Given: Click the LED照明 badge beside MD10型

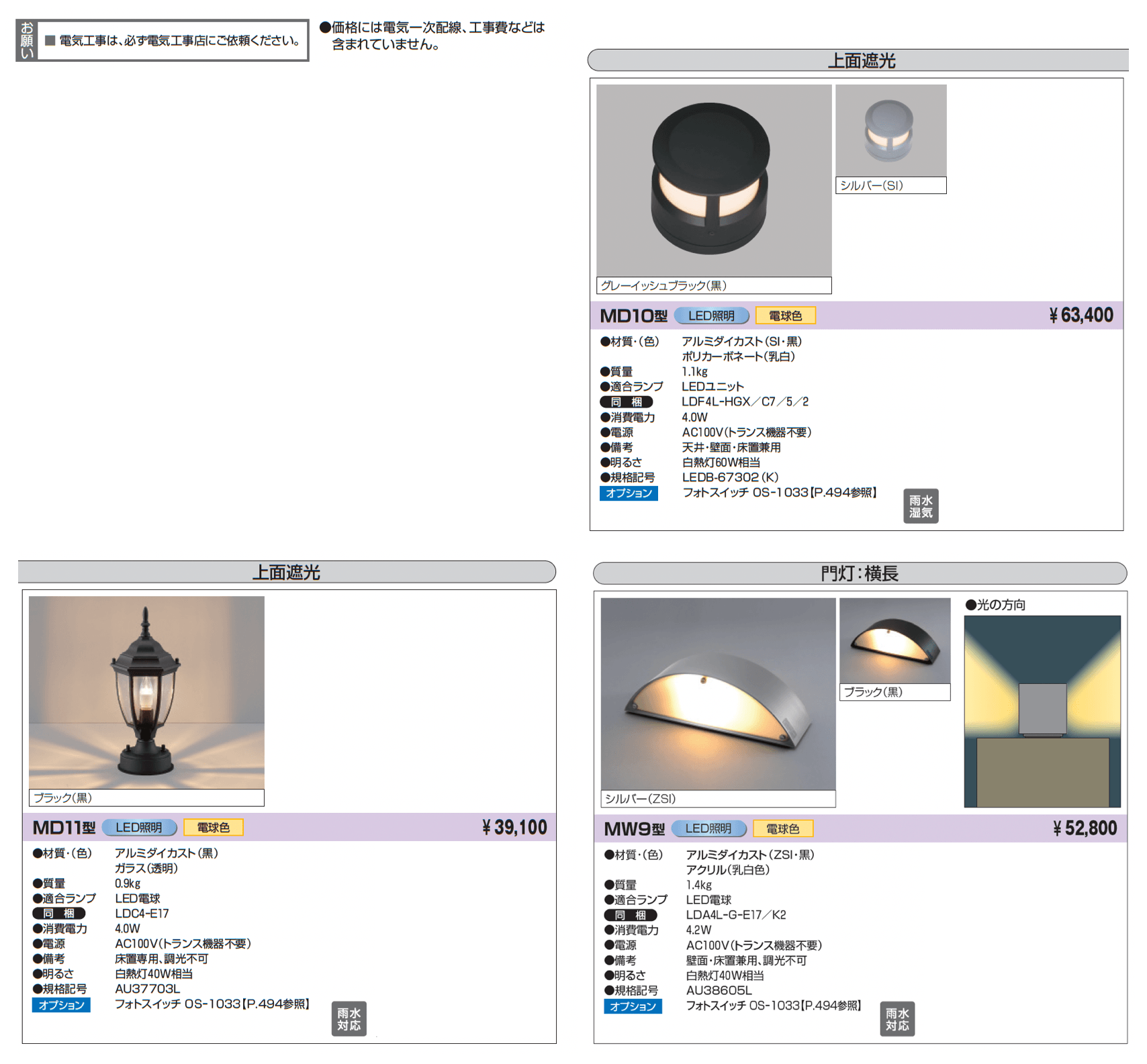Looking at the screenshot, I should click(x=710, y=316).
